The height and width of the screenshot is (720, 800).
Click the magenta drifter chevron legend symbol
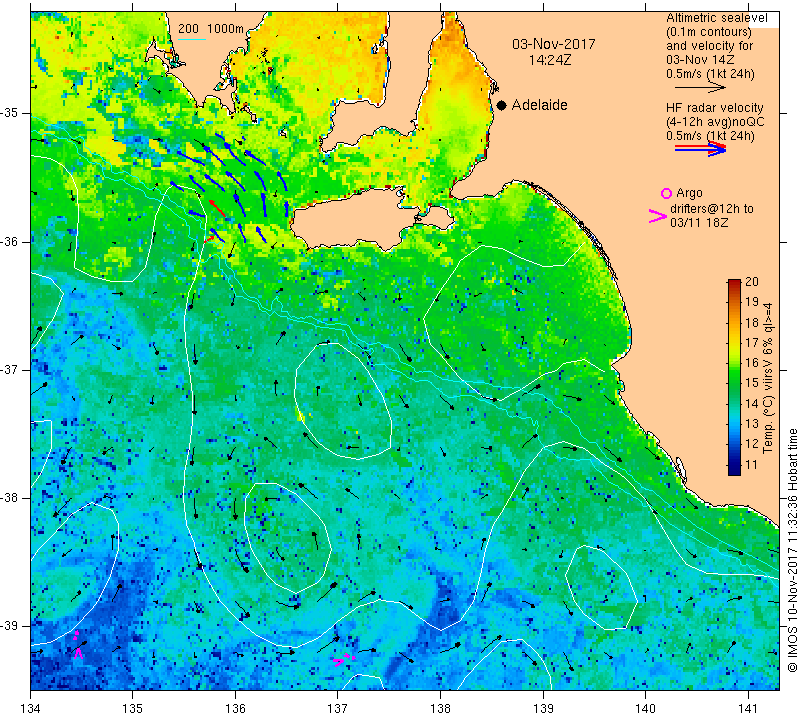coord(658,216)
